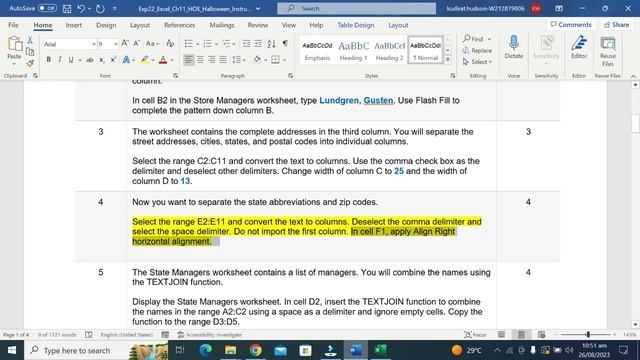Apply Text Effects letter A icon

(x=126, y=60)
